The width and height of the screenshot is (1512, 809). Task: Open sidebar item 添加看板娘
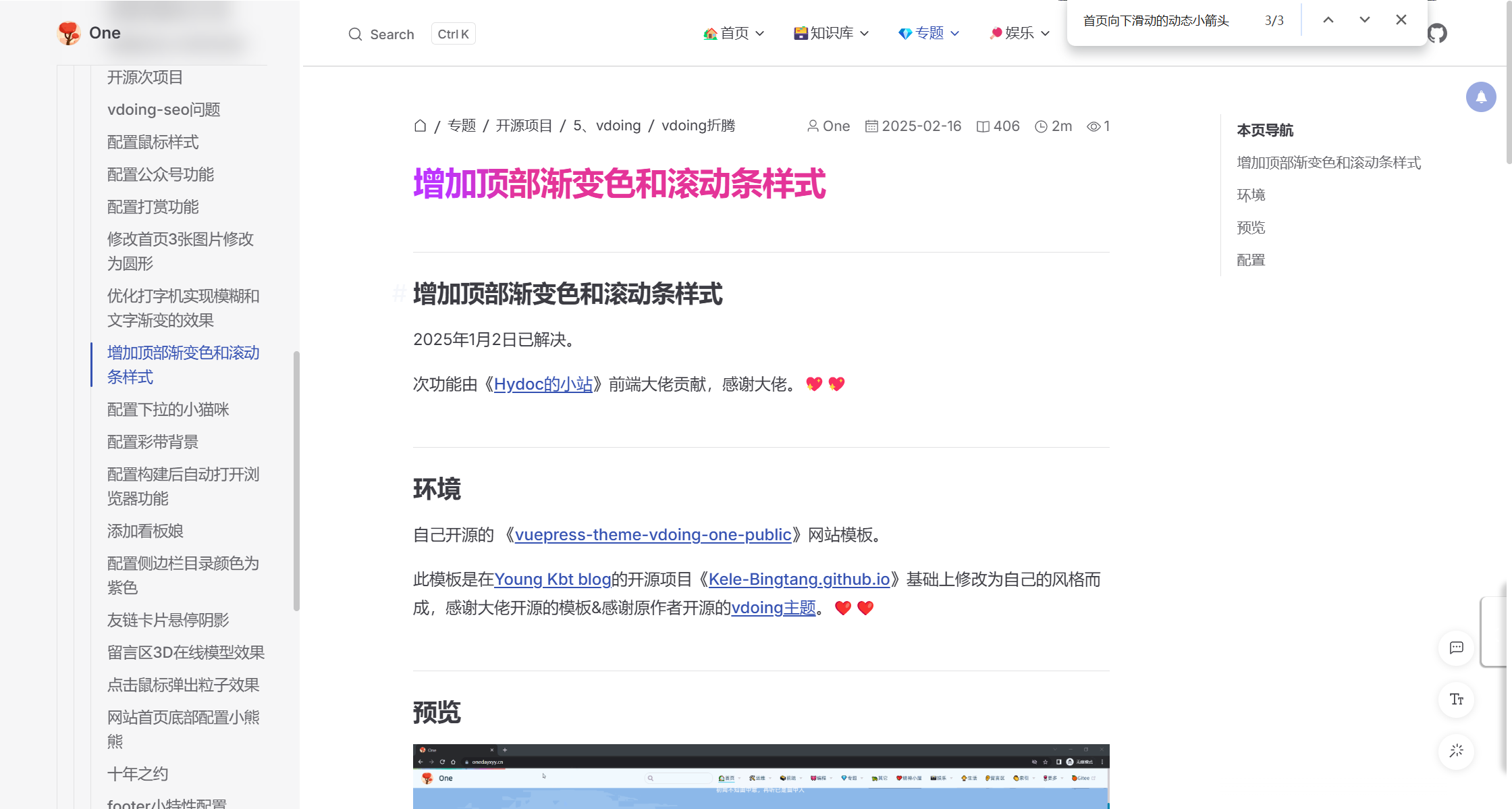pyautogui.click(x=145, y=531)
